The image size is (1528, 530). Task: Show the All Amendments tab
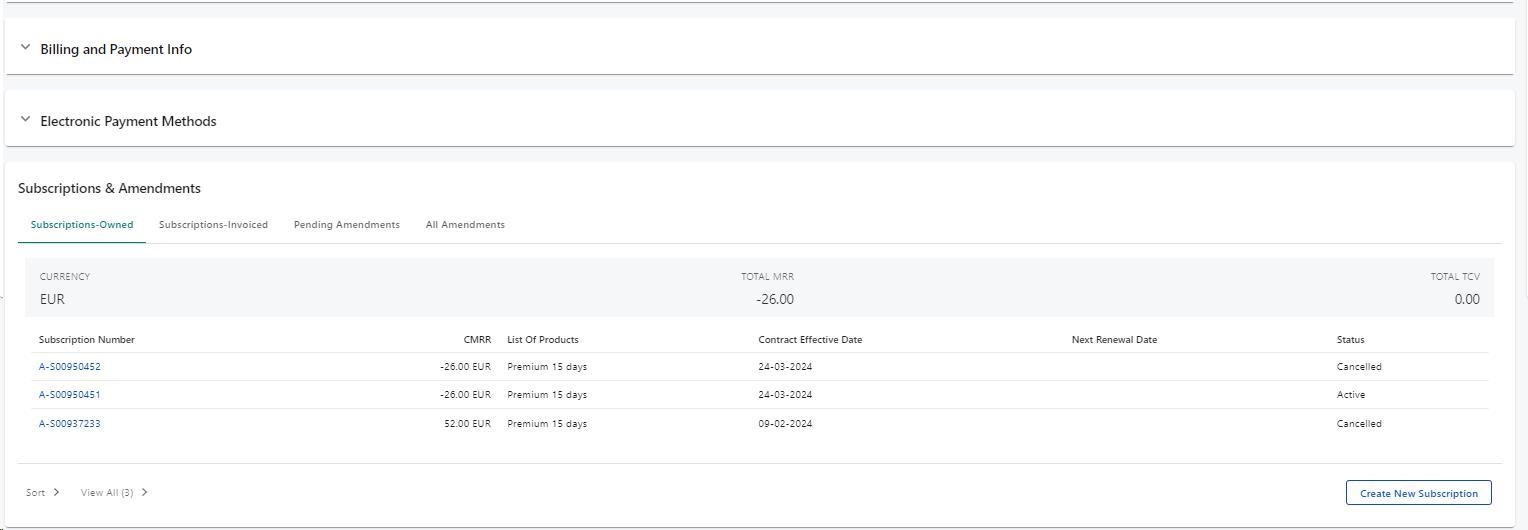point(465,225)
